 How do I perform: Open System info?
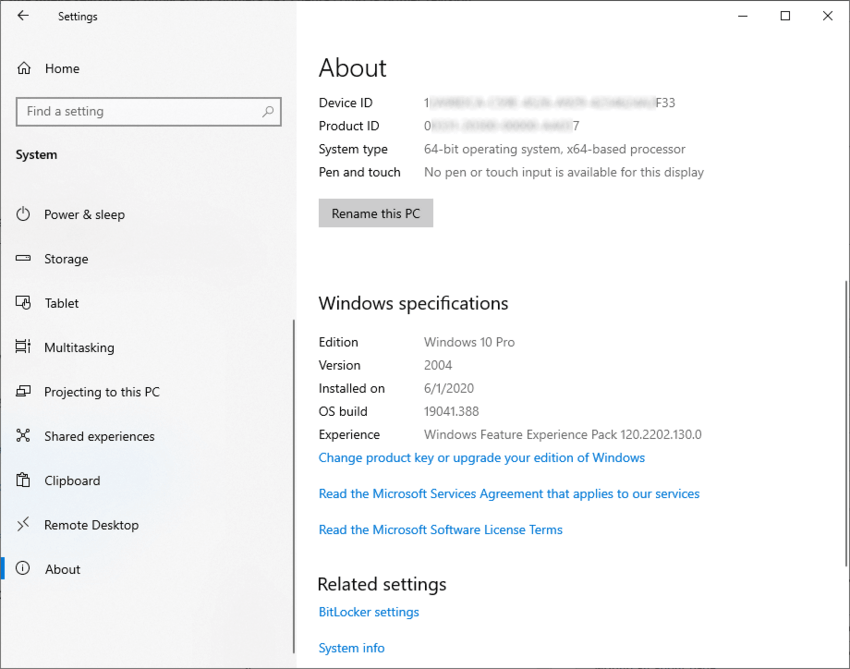(x=351, y=647)
